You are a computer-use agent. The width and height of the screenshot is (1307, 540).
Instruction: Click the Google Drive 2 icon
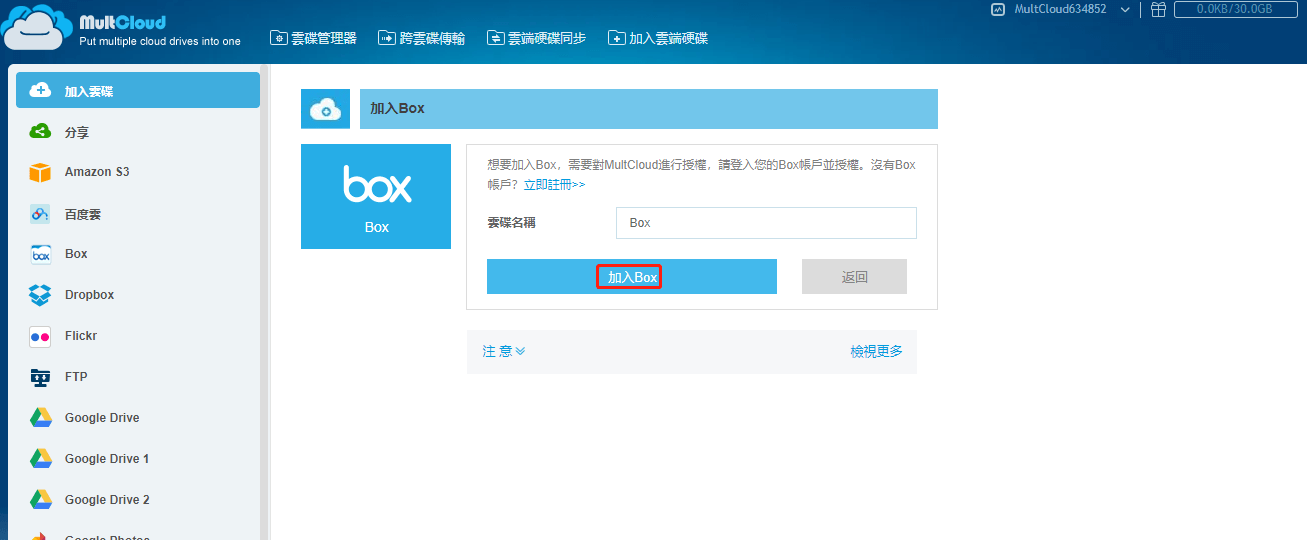click(40, 500)
